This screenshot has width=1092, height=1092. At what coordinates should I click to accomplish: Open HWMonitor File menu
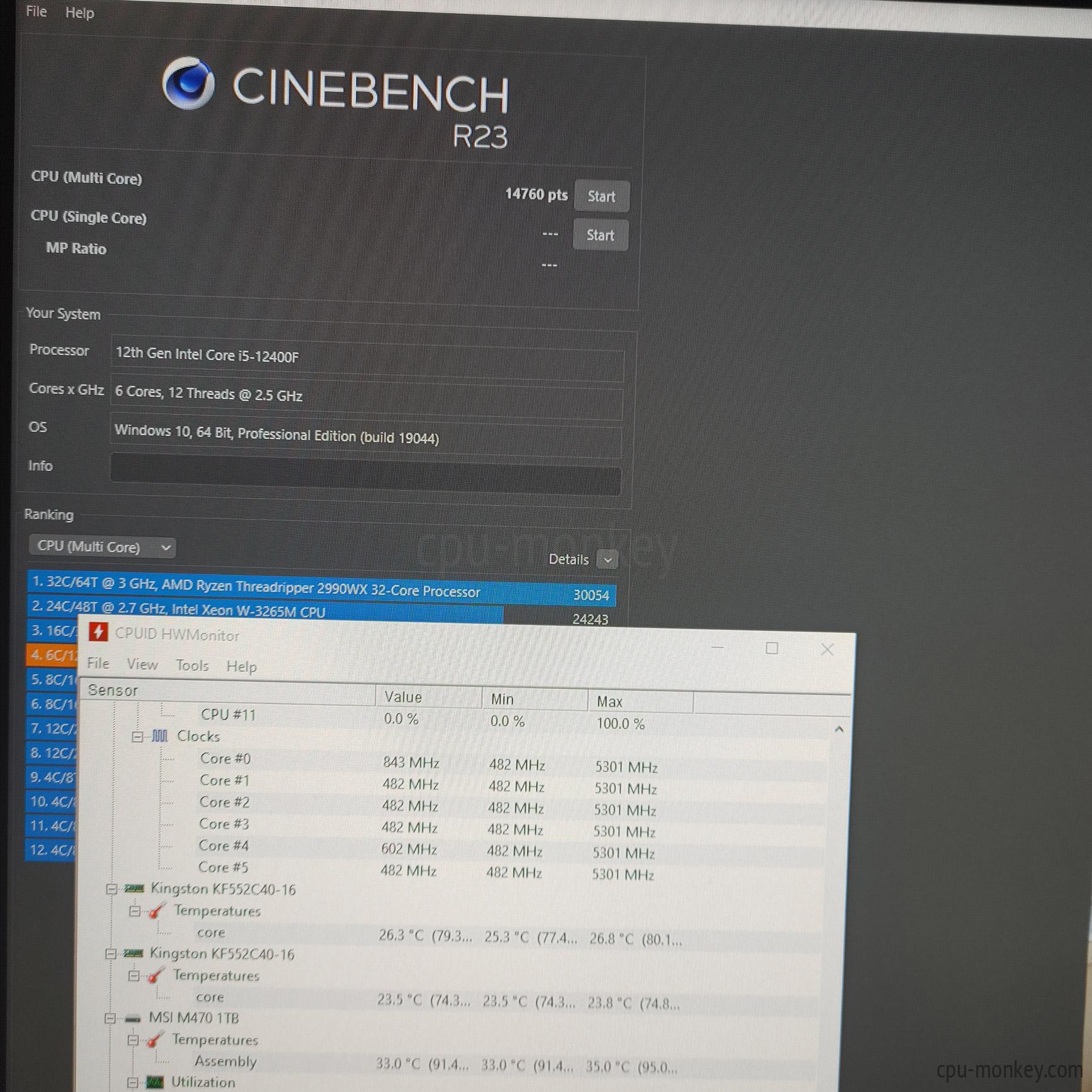click(x=98, y=663)
